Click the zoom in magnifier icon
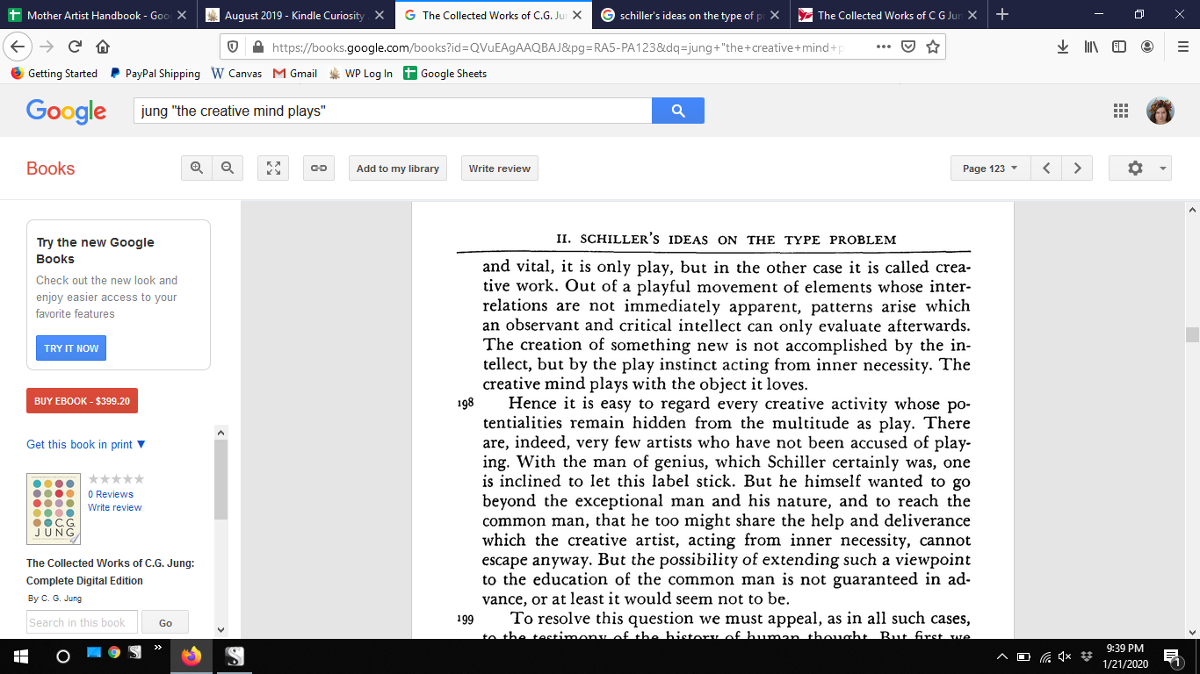Image resolution: width=1200 pixels, height=674 pixels. 197,168
